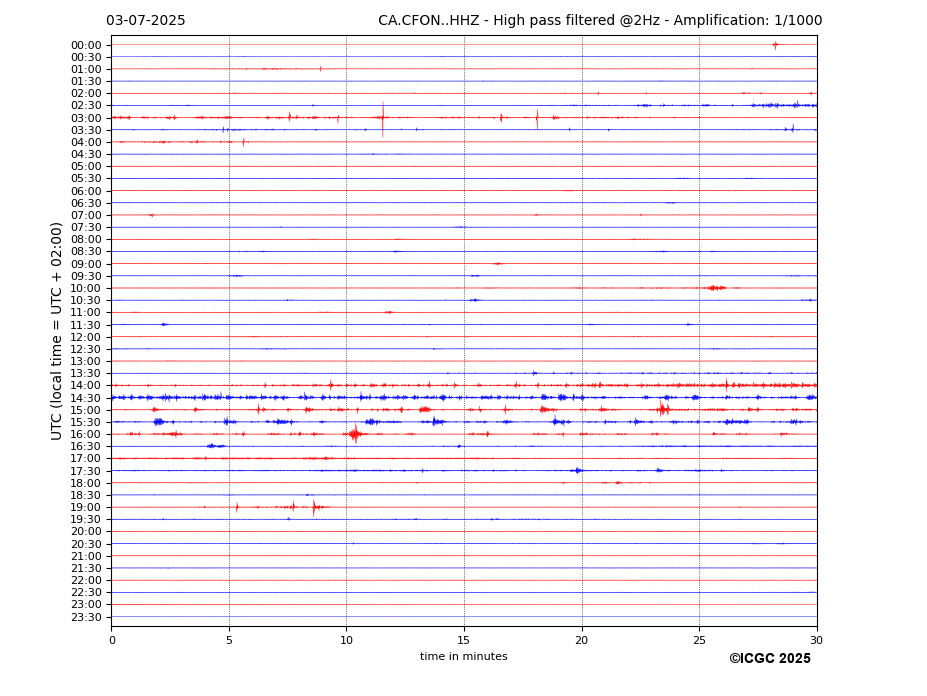927x696 pixels.
Task: Click the ©ICGC 2025 copyright text
Action: (770, 659)
